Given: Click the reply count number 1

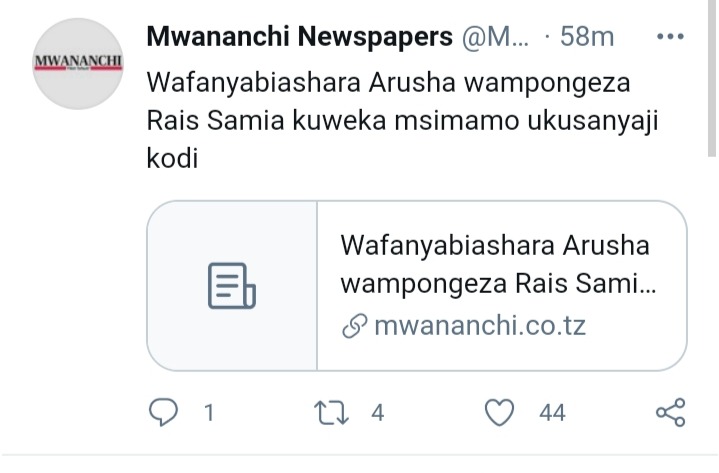Looking at the screenshot, I should [209, 412].
